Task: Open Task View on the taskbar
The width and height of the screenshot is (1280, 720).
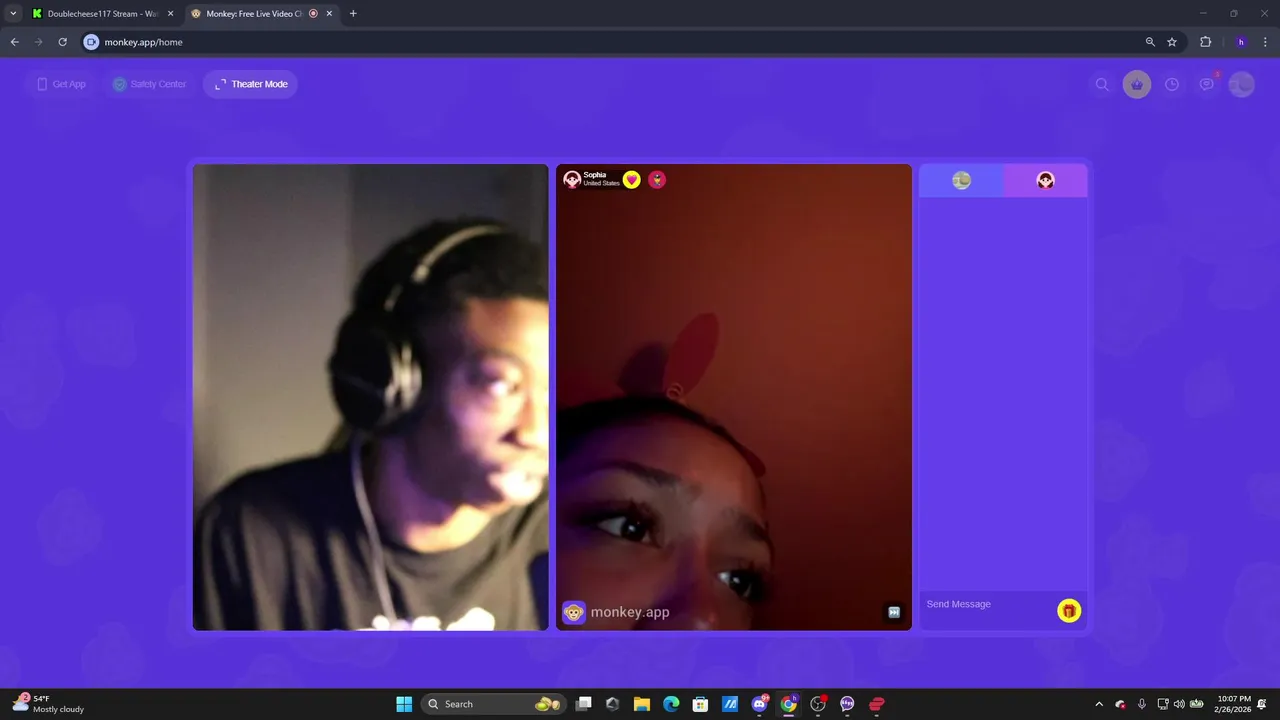Action: tap(584, 704)
